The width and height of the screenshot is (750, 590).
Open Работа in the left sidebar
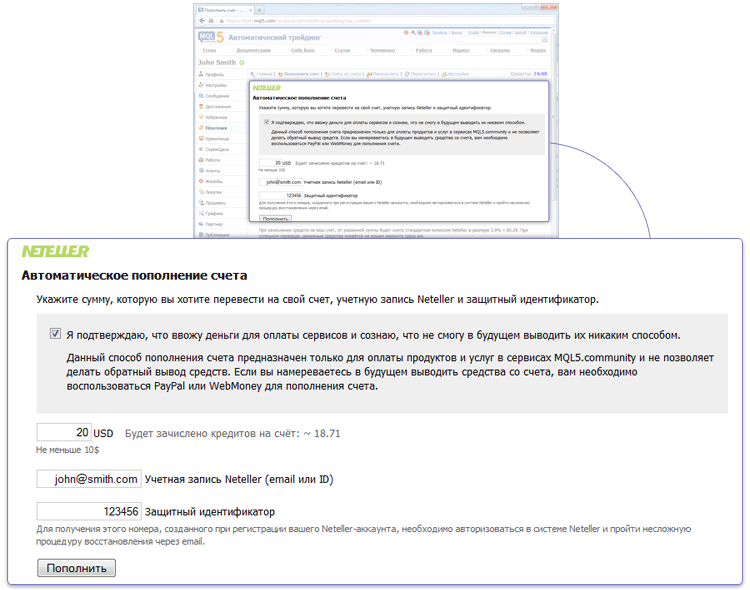click(212, 160)
